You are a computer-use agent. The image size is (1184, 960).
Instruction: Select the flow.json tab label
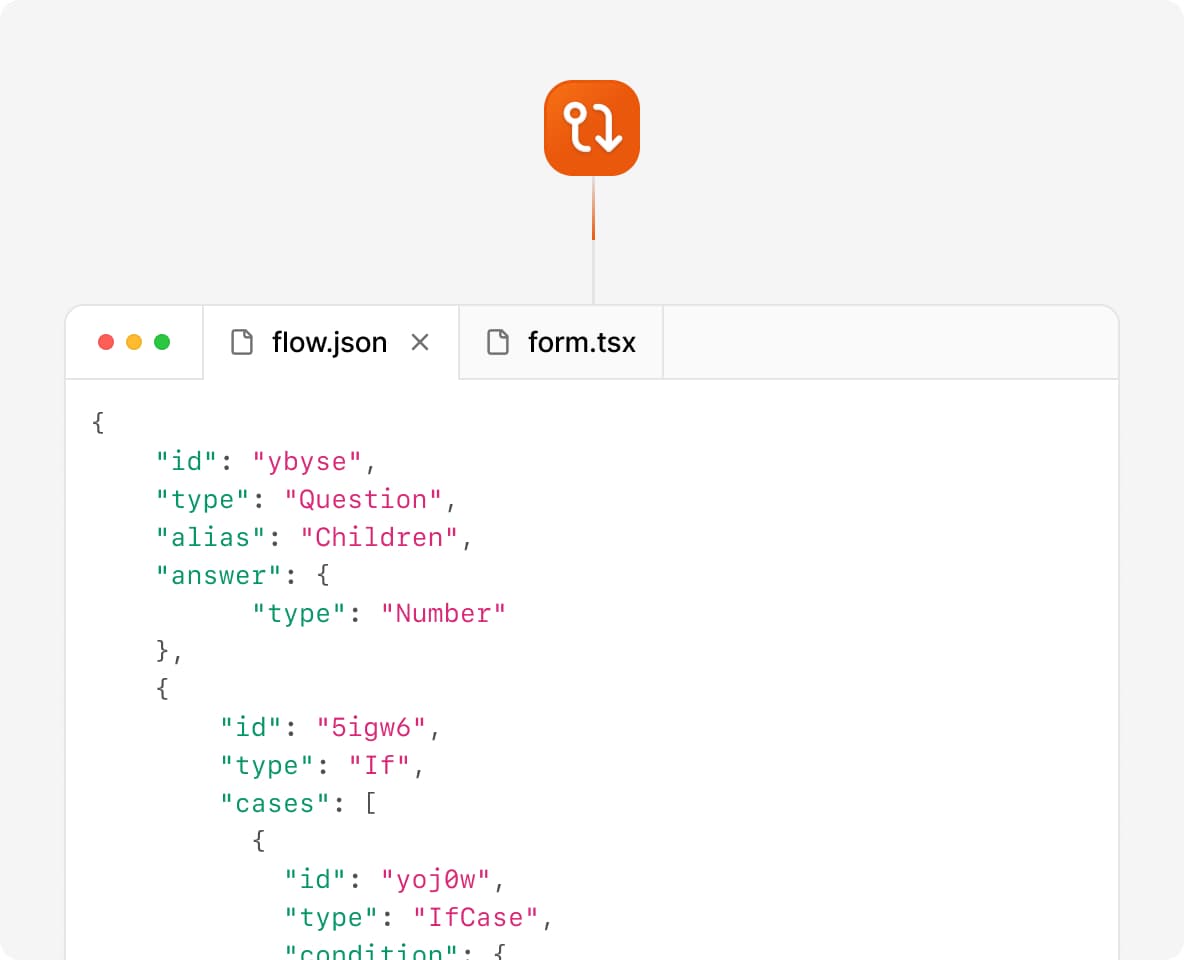(329, 343)
